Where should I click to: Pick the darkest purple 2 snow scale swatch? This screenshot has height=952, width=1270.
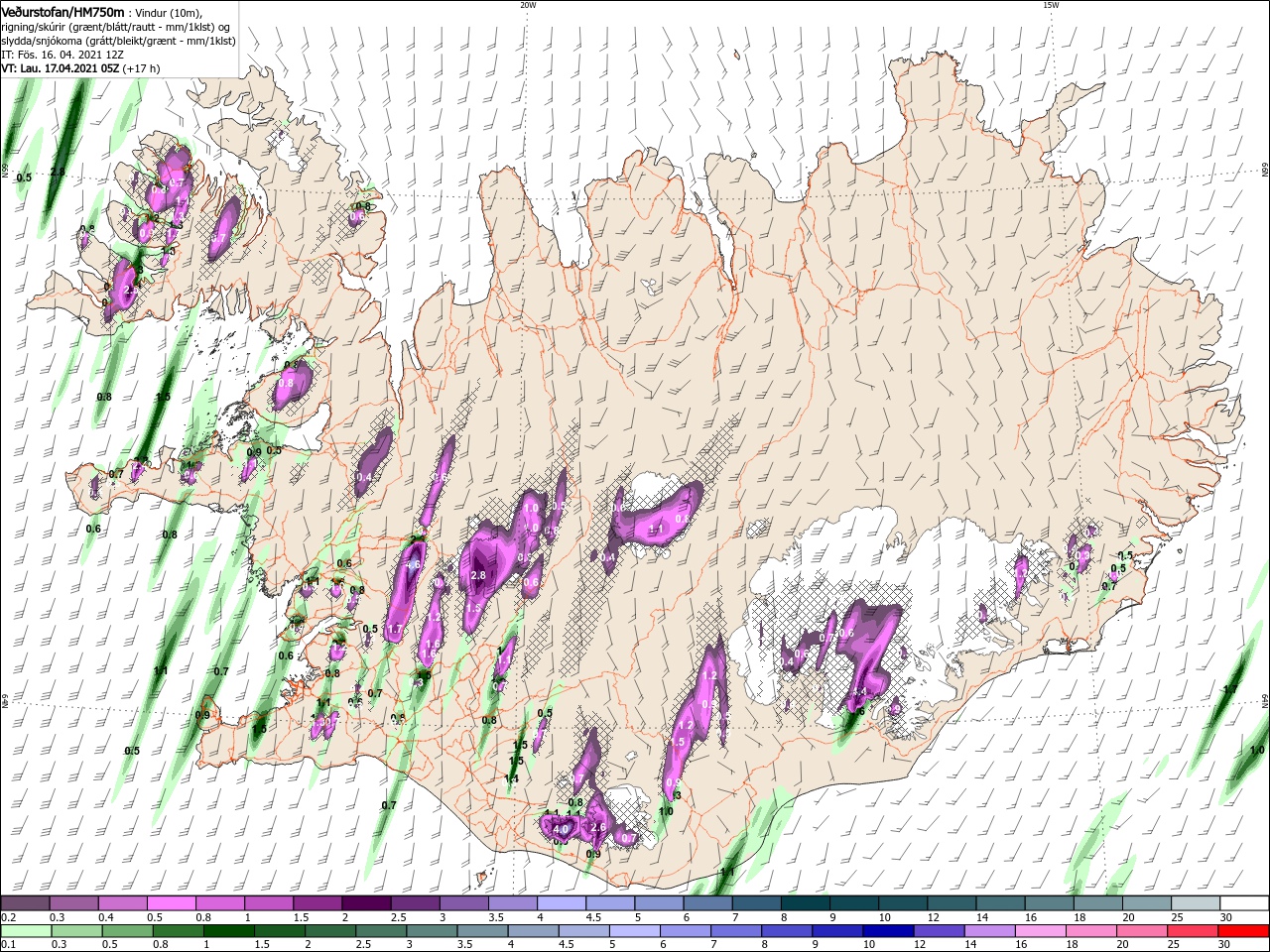click(364, 902)
